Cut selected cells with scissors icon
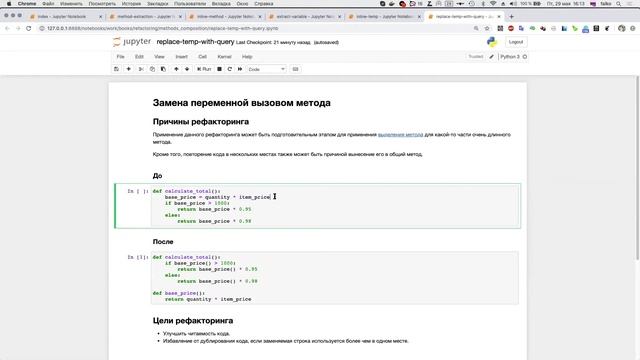 point(141,69)
